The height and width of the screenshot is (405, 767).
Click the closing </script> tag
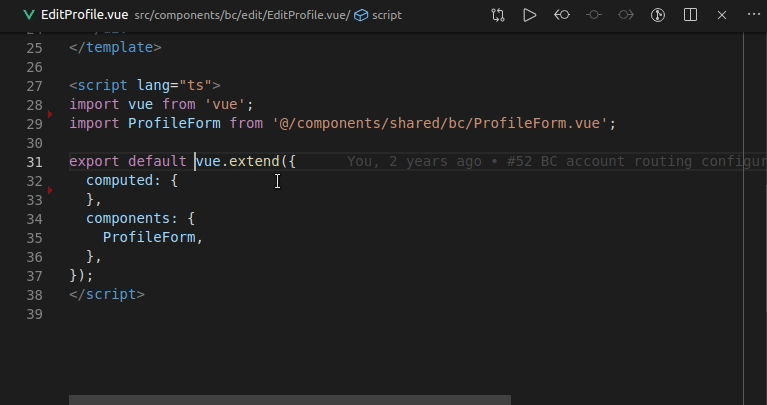pyautogui.click(x=107, y=294)
